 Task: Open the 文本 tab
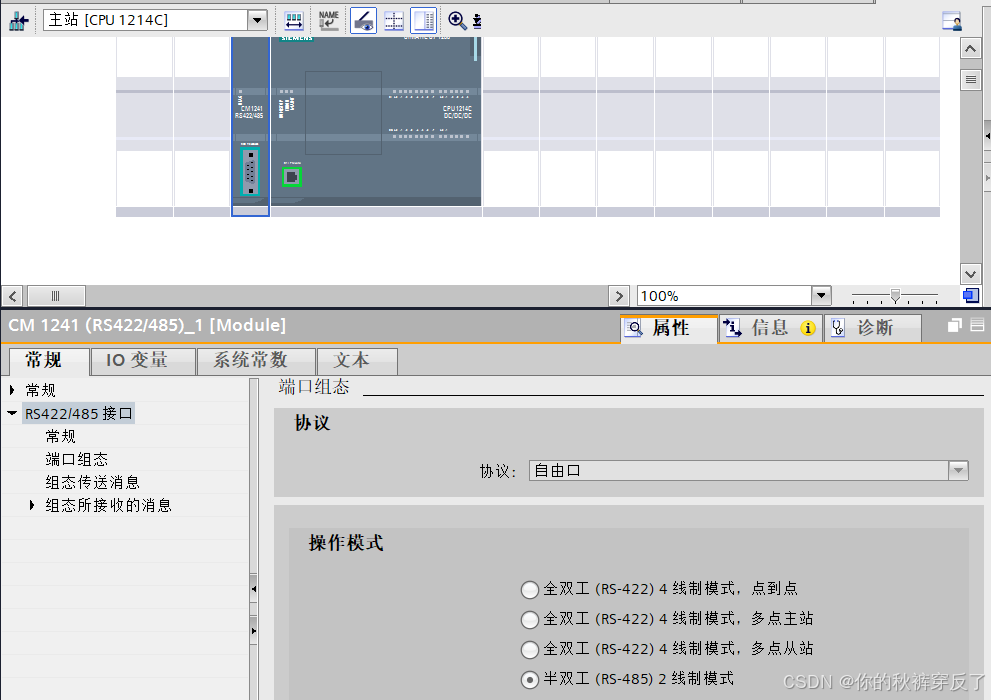coord(357,361)
